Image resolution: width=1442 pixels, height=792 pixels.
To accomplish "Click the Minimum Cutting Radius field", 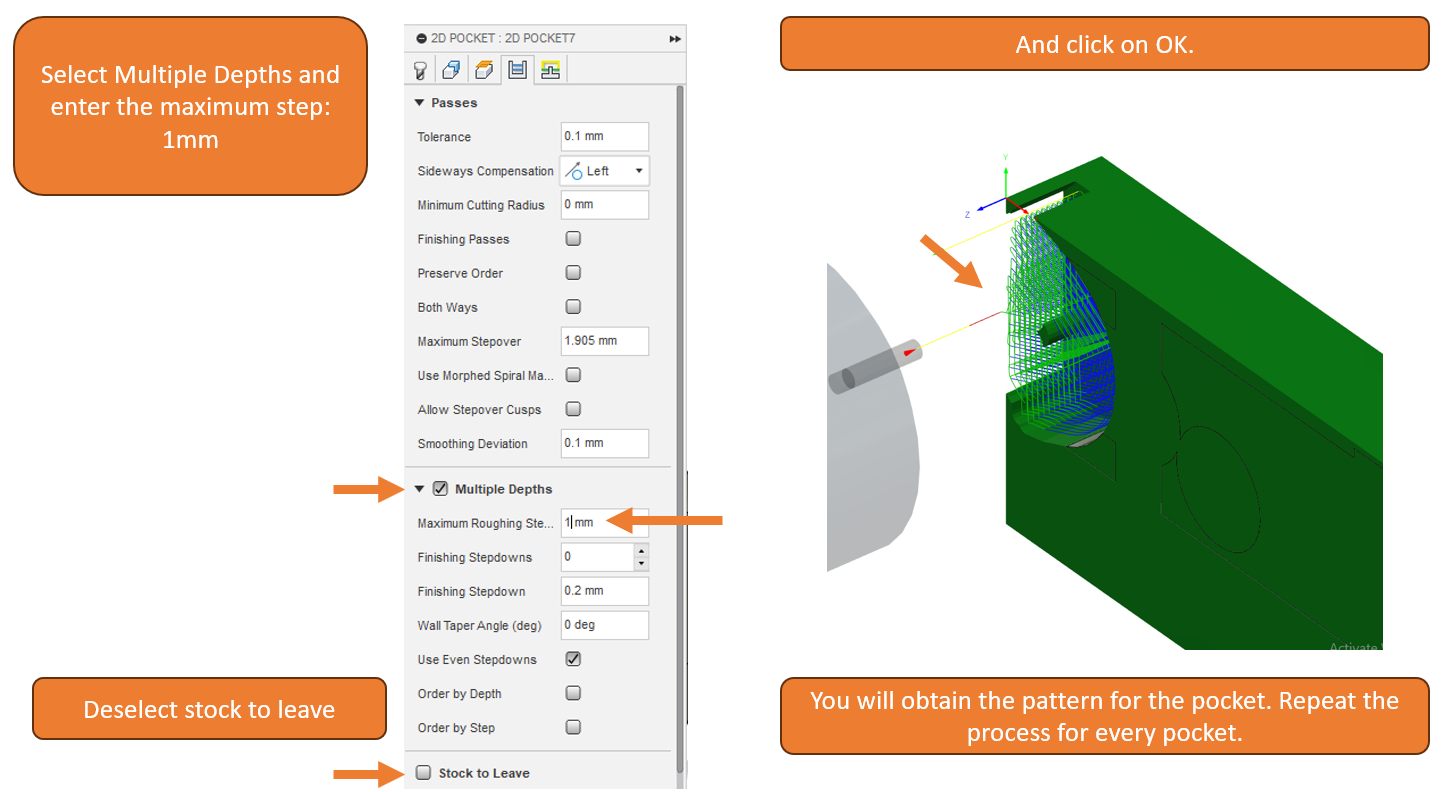I will pos(605,205).
